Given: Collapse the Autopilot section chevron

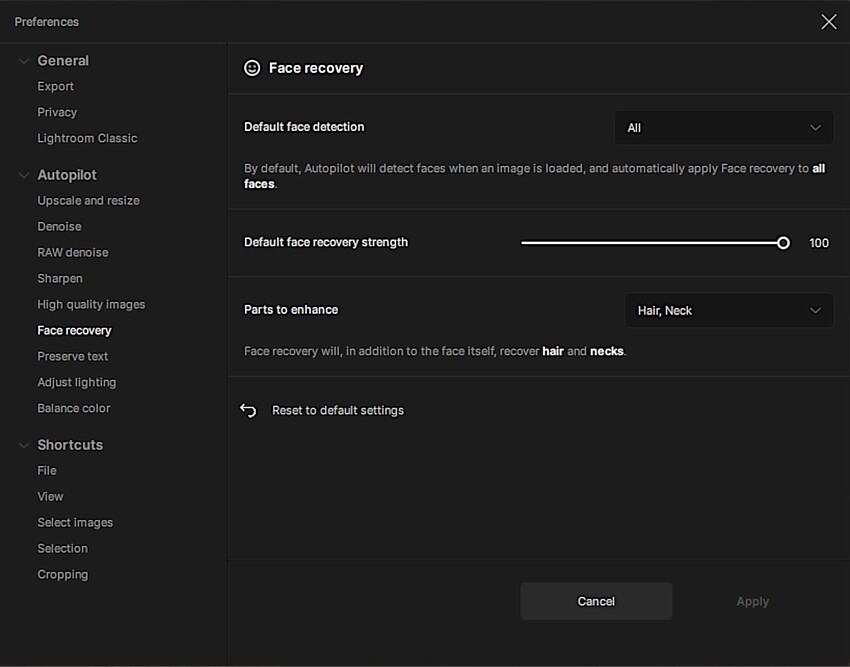Looking at the screenshot, I should (23, 175).
